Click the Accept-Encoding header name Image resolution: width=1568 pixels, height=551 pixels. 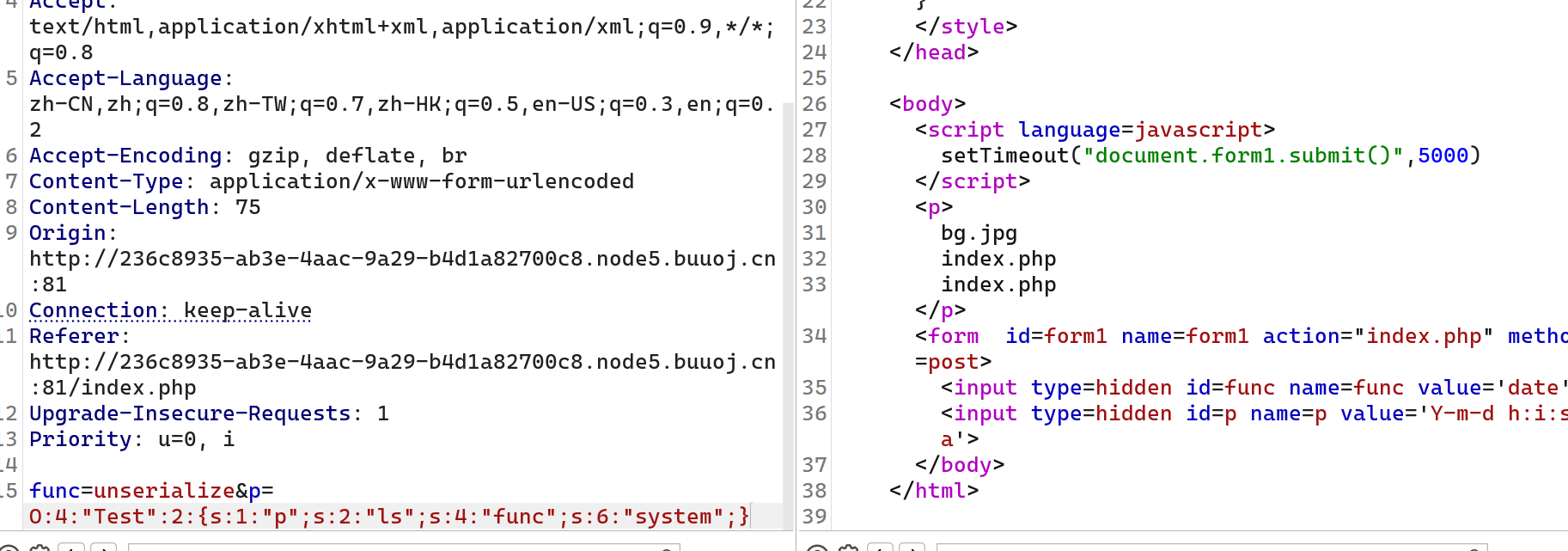click(125, 156)
